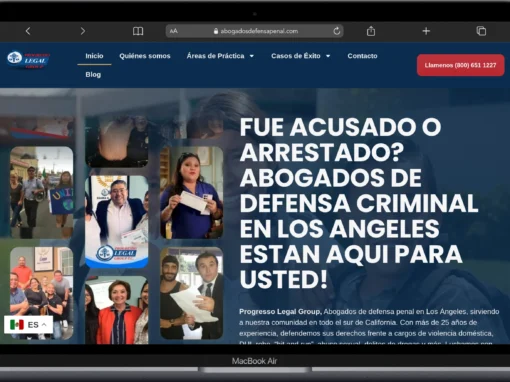Reload the page with the refresh icon
This screenshot has height=382, width=510.
click(x=337, y=31)
